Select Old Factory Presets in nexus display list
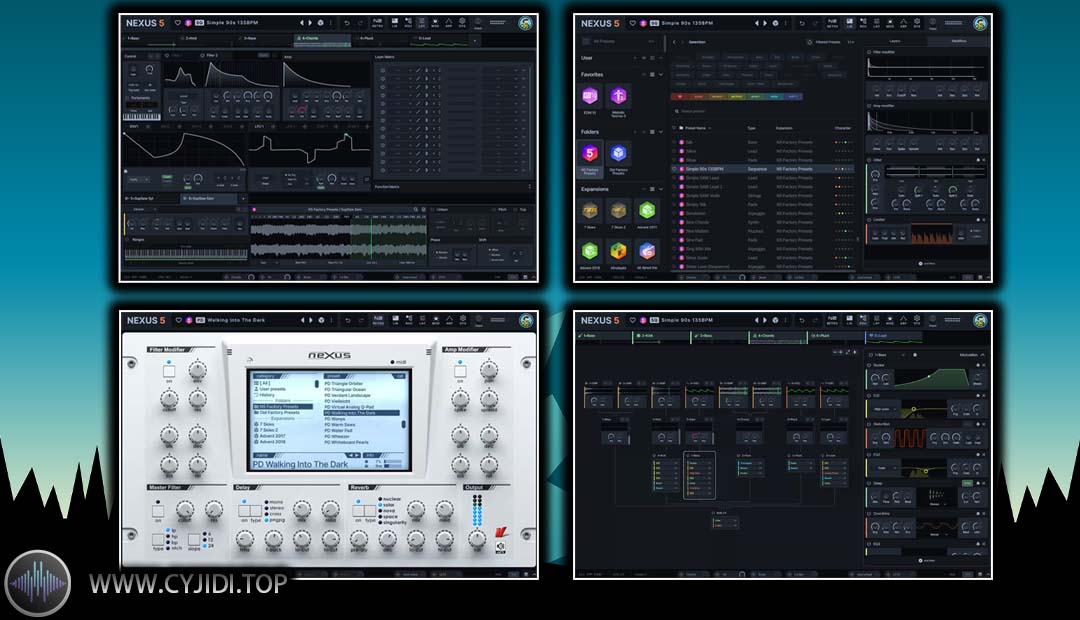Screen dimensions: 1080x620 point(279,413)
